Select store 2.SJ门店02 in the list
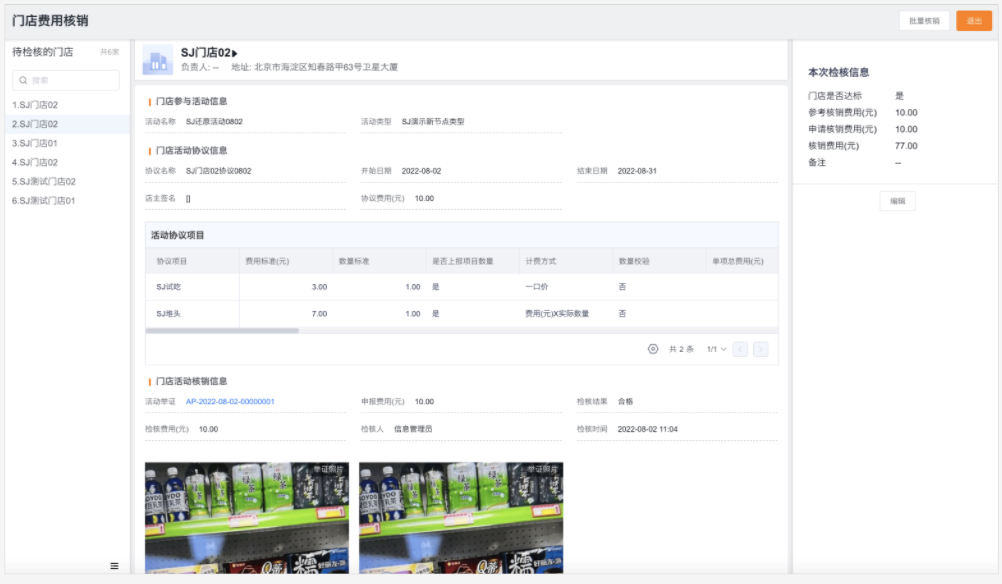The width and height of the screenshot is (1002, 584). (x=67, y=124)
